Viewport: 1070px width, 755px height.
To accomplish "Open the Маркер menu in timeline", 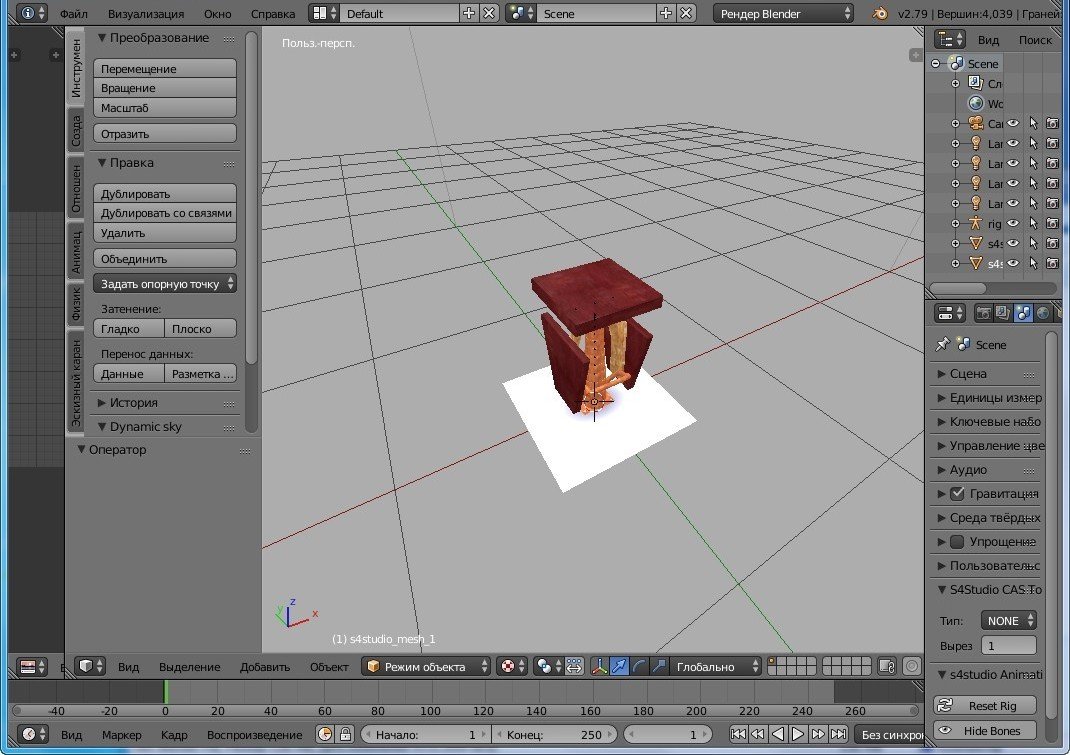I will click(121, 735).
